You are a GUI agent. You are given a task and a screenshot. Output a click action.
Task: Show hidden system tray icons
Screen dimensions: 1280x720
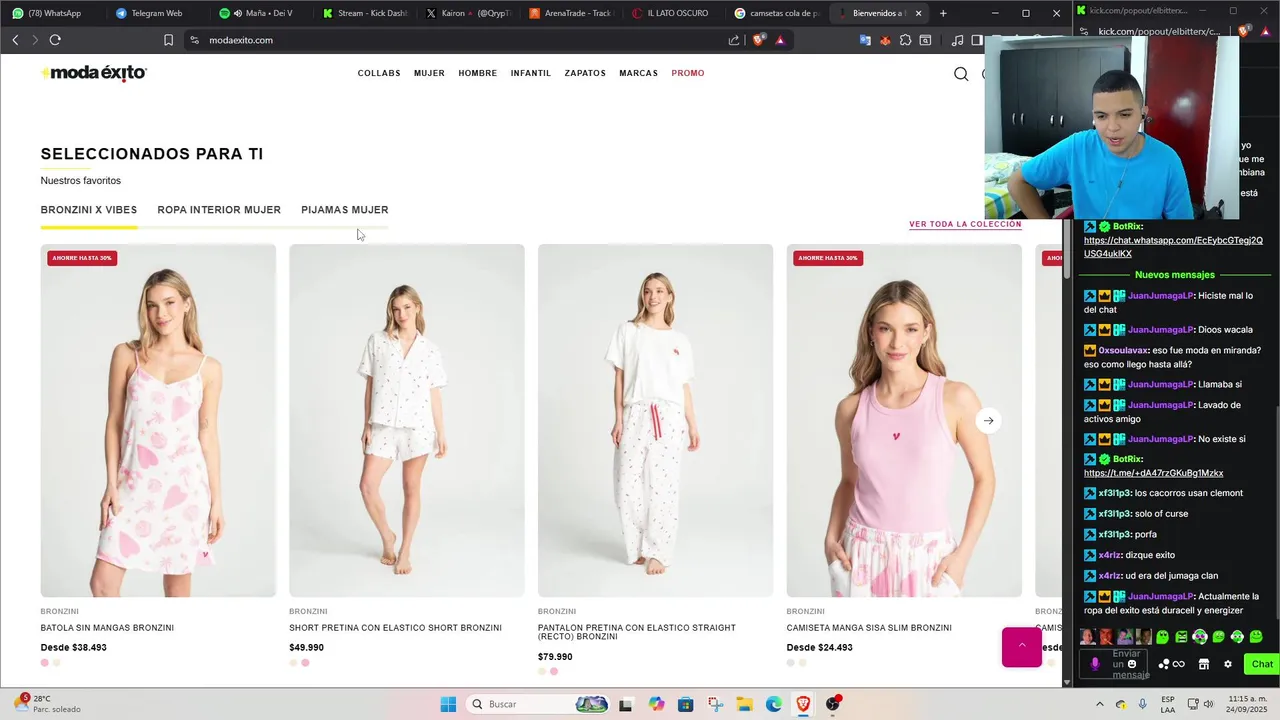coord(1100,704)
